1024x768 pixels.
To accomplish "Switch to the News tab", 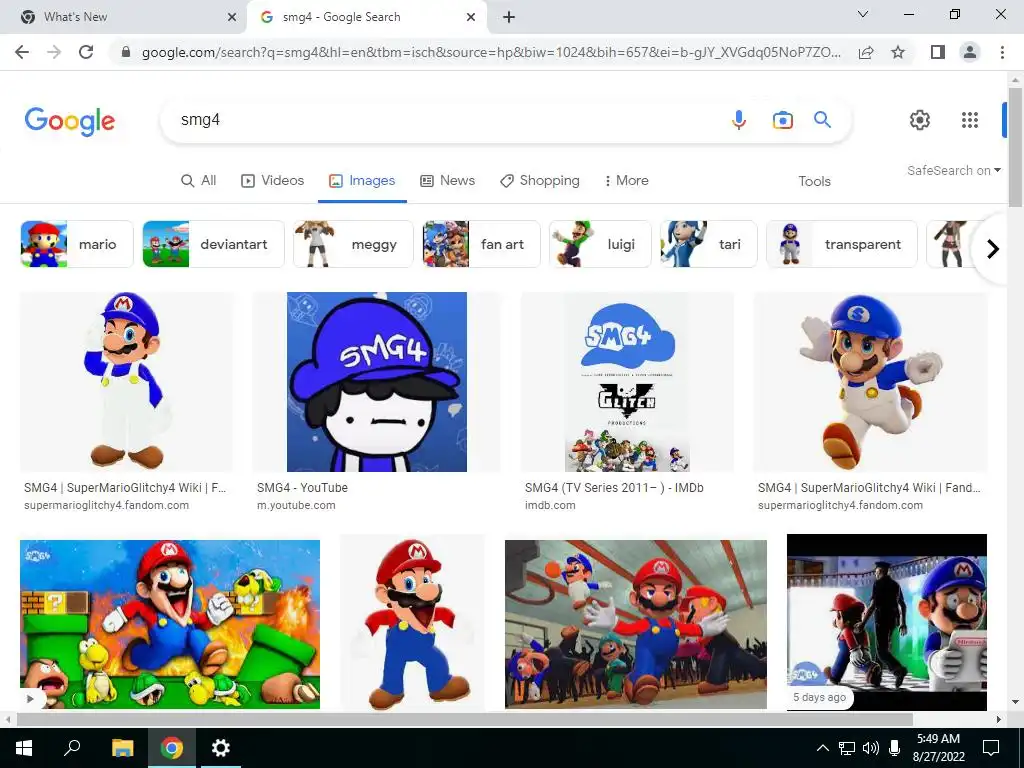I will tap(447, 180).
